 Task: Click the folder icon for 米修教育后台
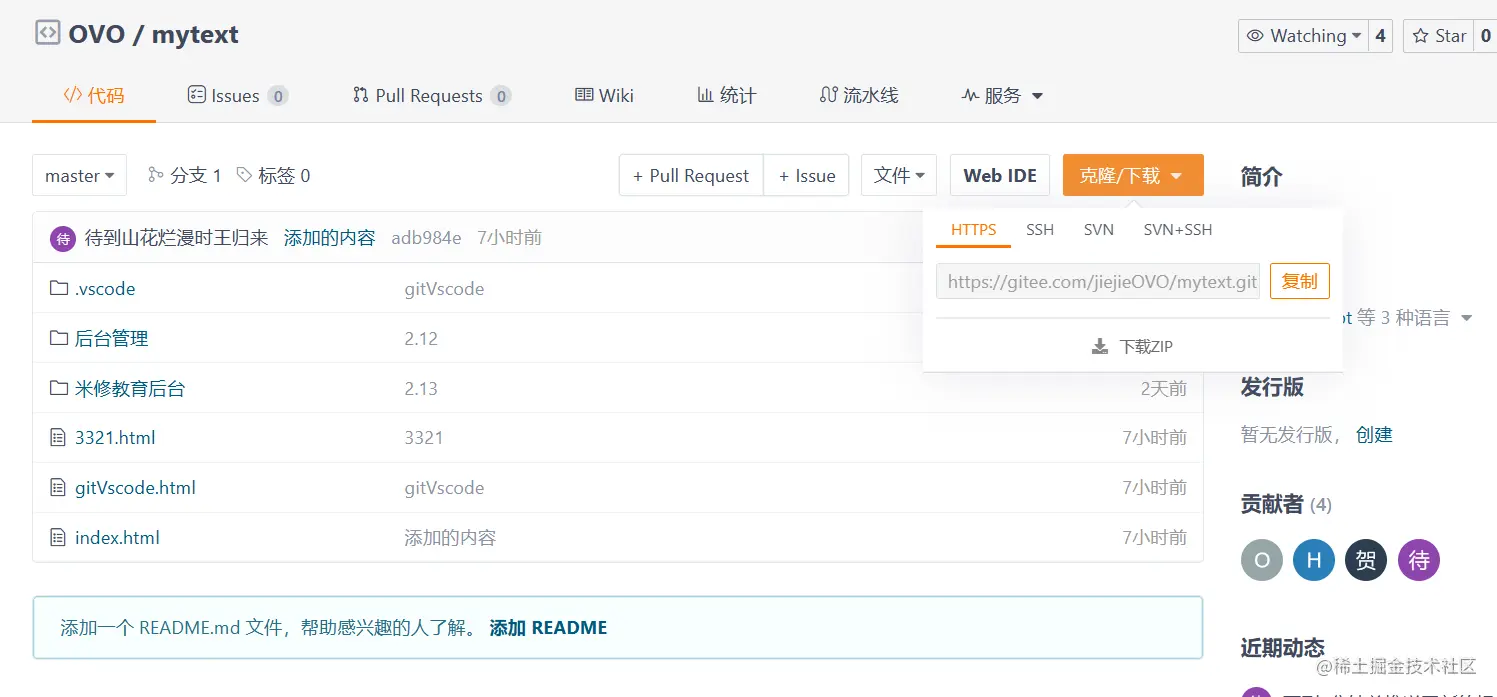pyautogui.click(x=58, y=389)
